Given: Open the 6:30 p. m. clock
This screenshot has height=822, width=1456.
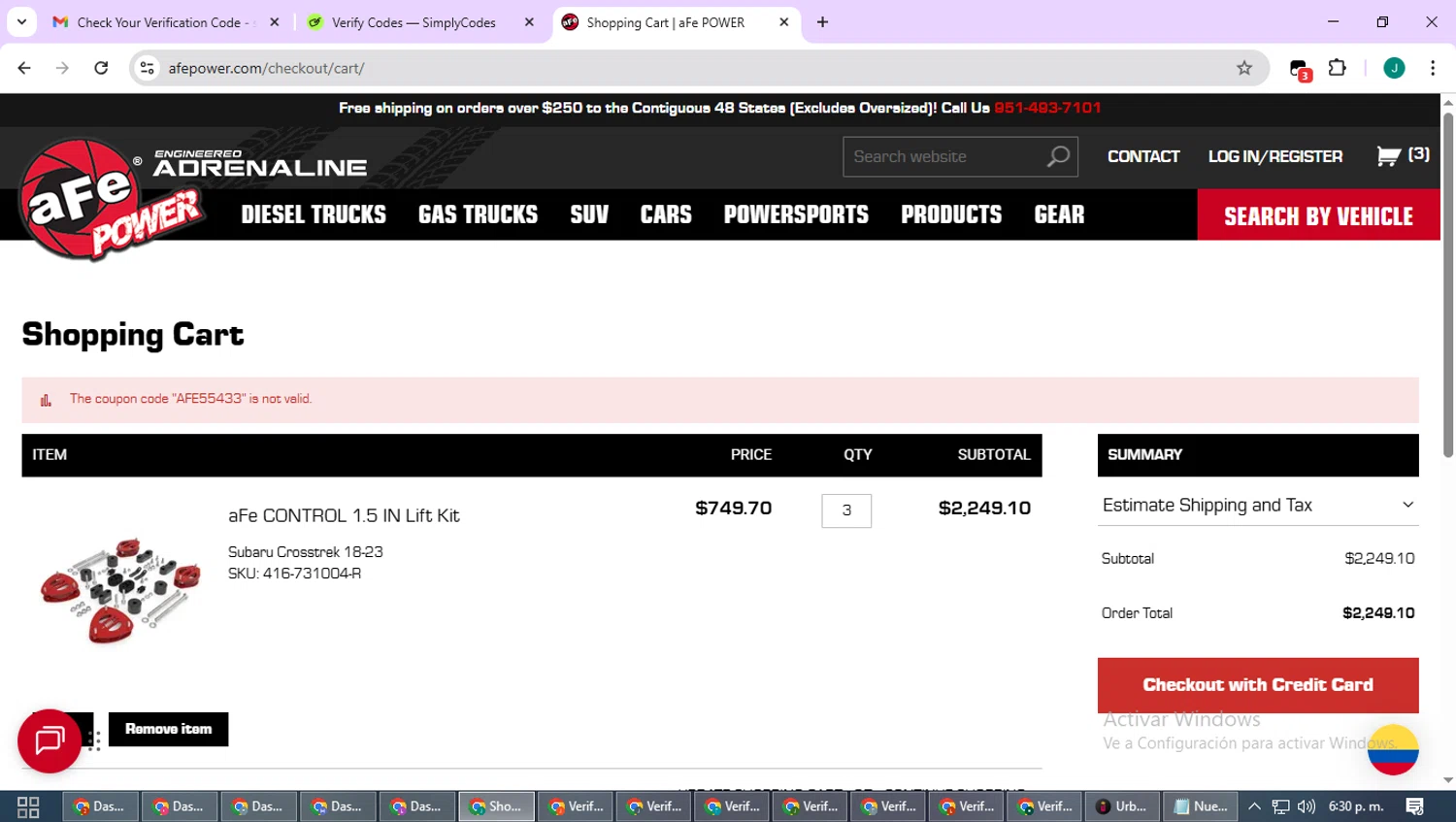Looking at the screenshot, I should 1356,806.
